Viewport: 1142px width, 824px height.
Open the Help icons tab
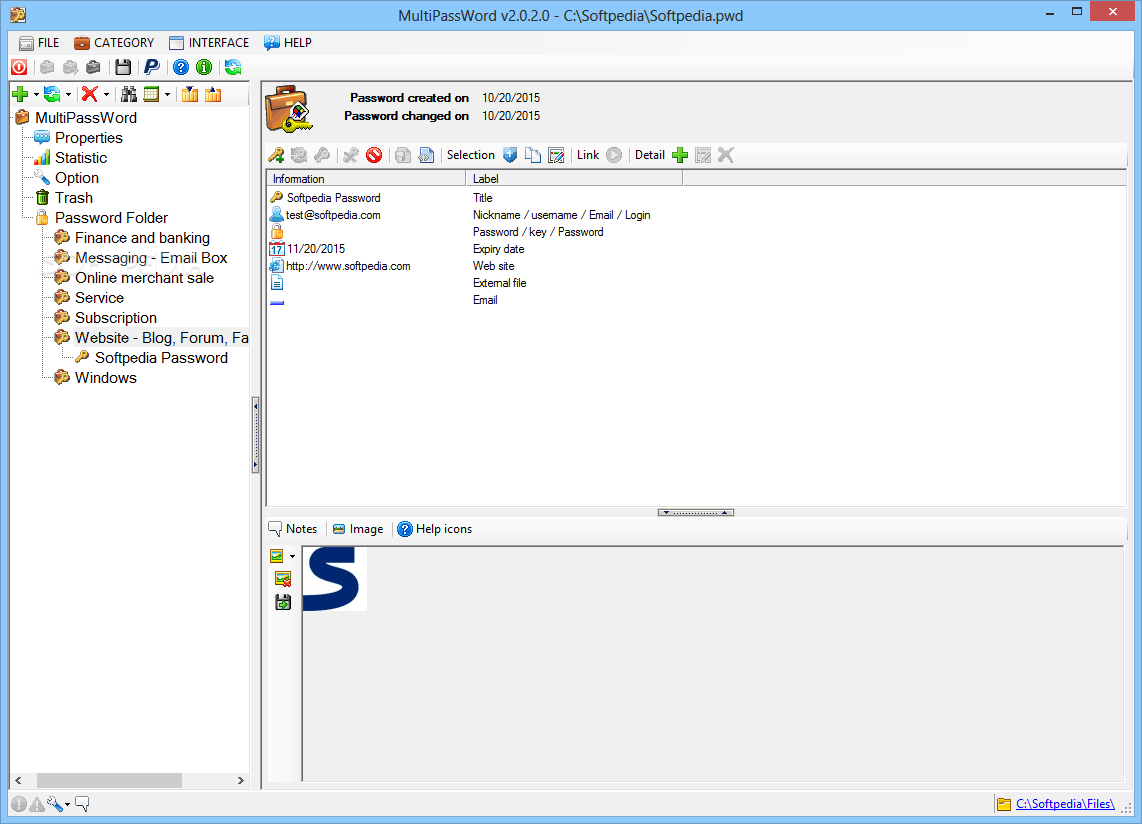(x=435, y=529)
